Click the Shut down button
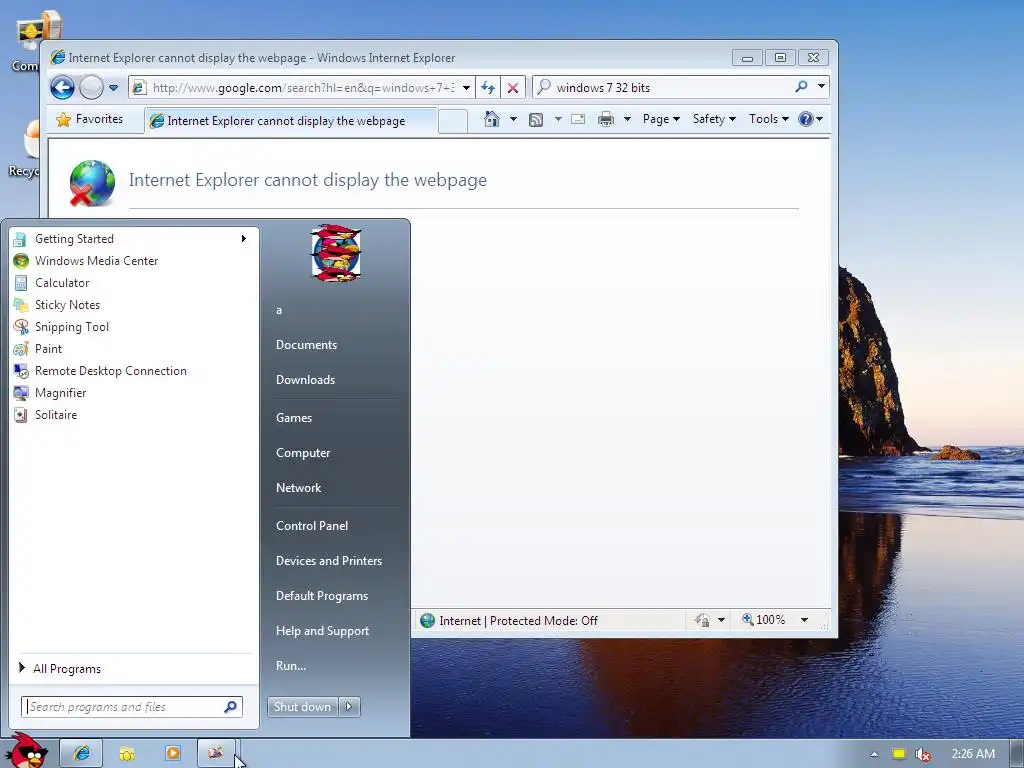 [x=302, y=707]
